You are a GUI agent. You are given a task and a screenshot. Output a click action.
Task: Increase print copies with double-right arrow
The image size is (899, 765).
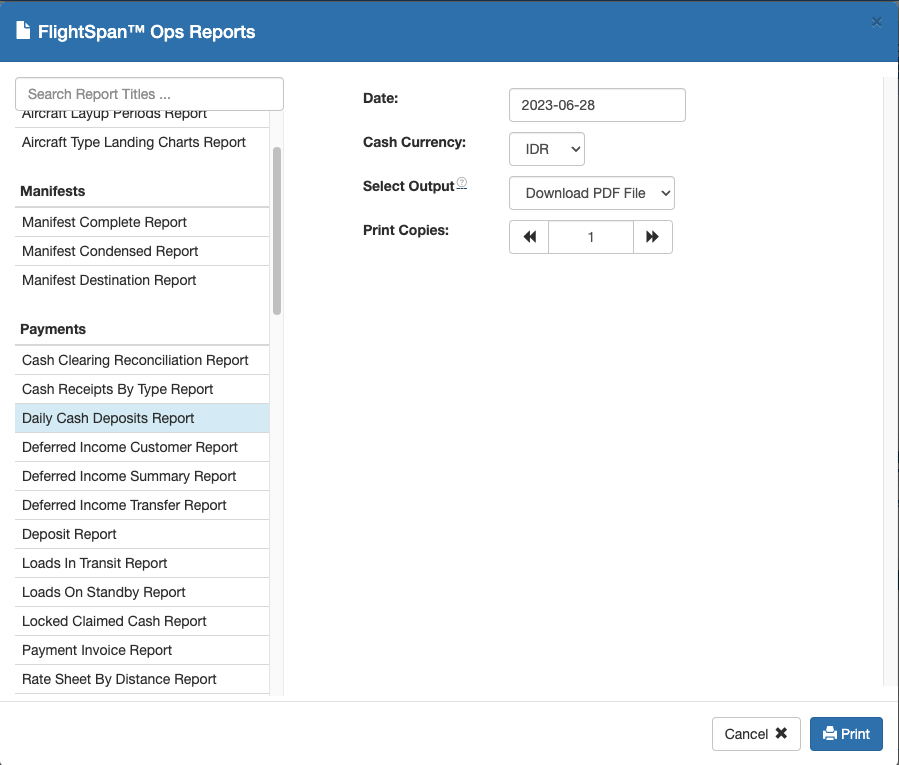click(x=652, y=237)
